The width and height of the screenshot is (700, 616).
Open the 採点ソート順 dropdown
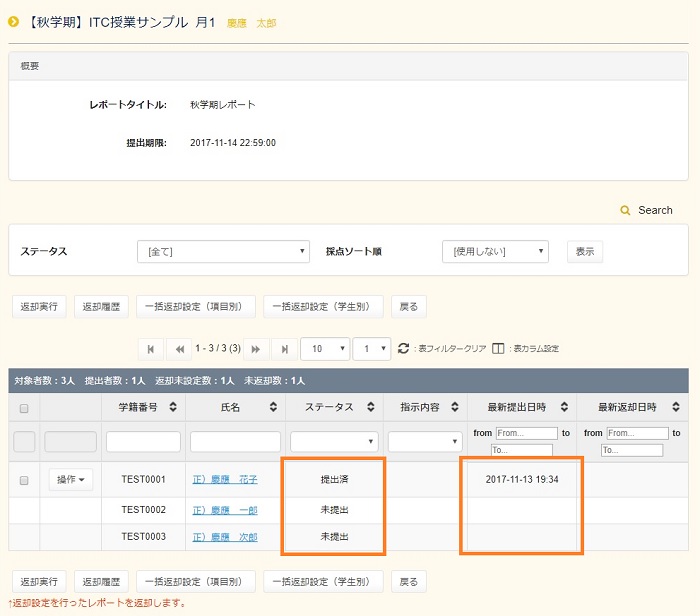[x=495, y=252]
